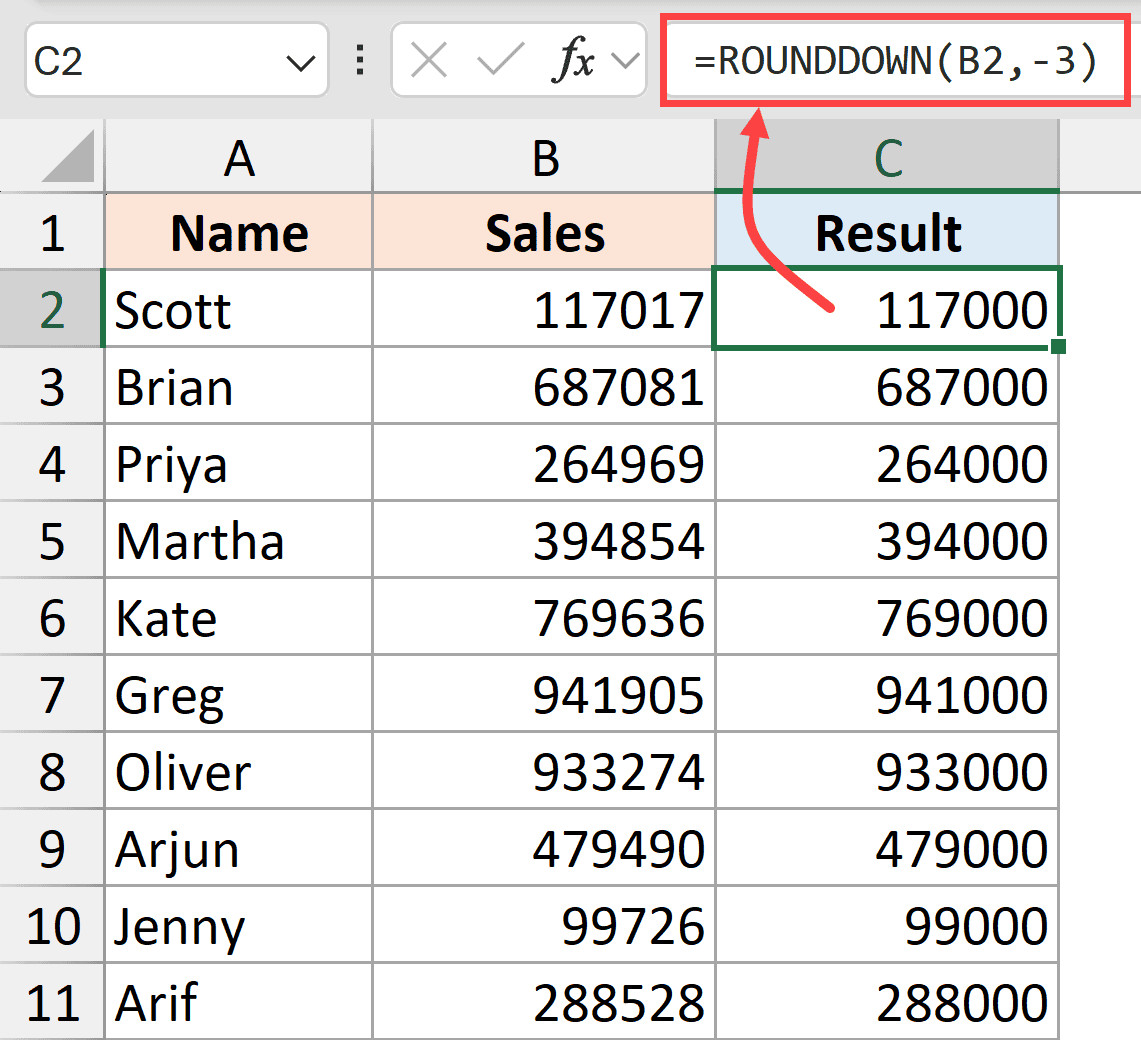
Task: Click result cell showing 99000
Action: (x=887, y=926)
